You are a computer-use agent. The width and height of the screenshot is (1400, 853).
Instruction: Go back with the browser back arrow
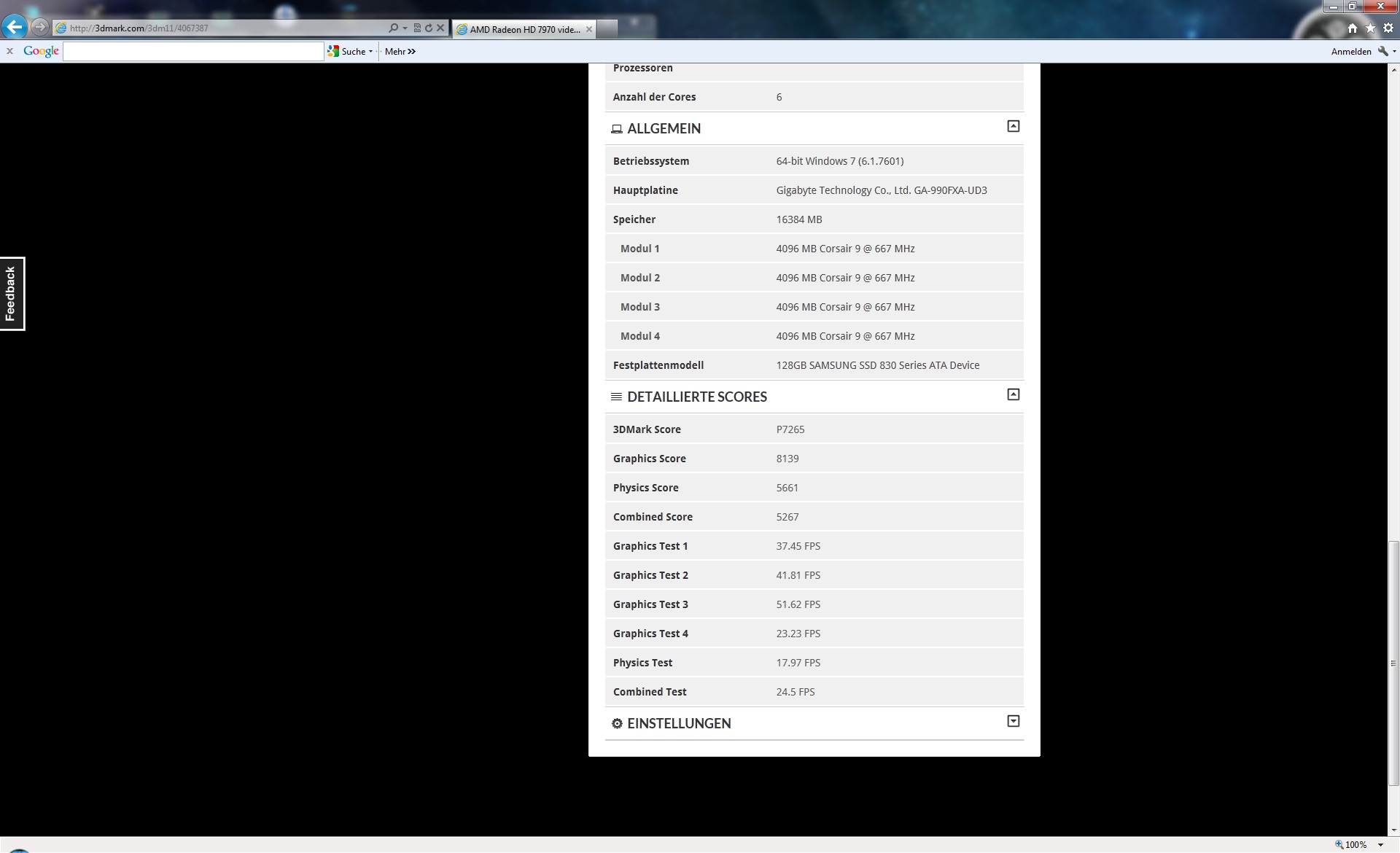[15, 28]
